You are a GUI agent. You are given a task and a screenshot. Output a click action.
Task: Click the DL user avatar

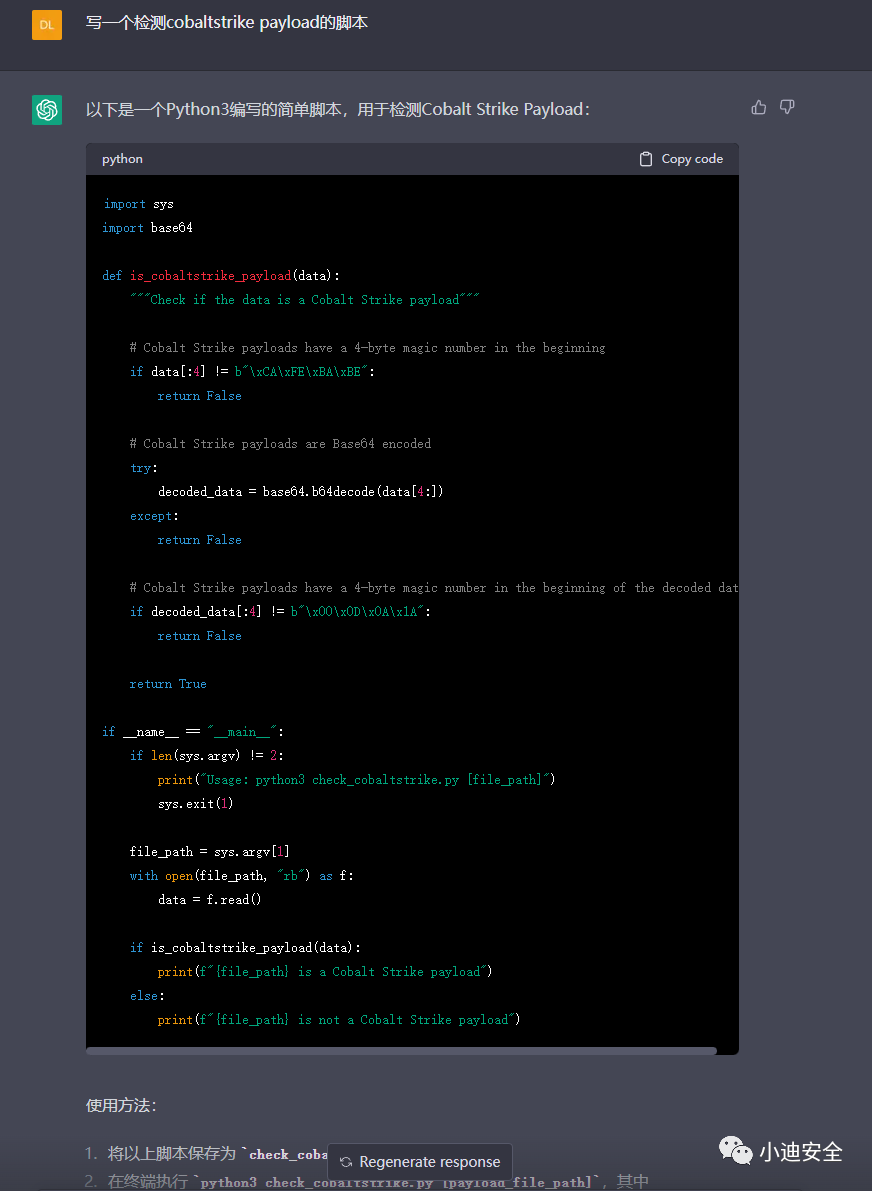[46, 24]
